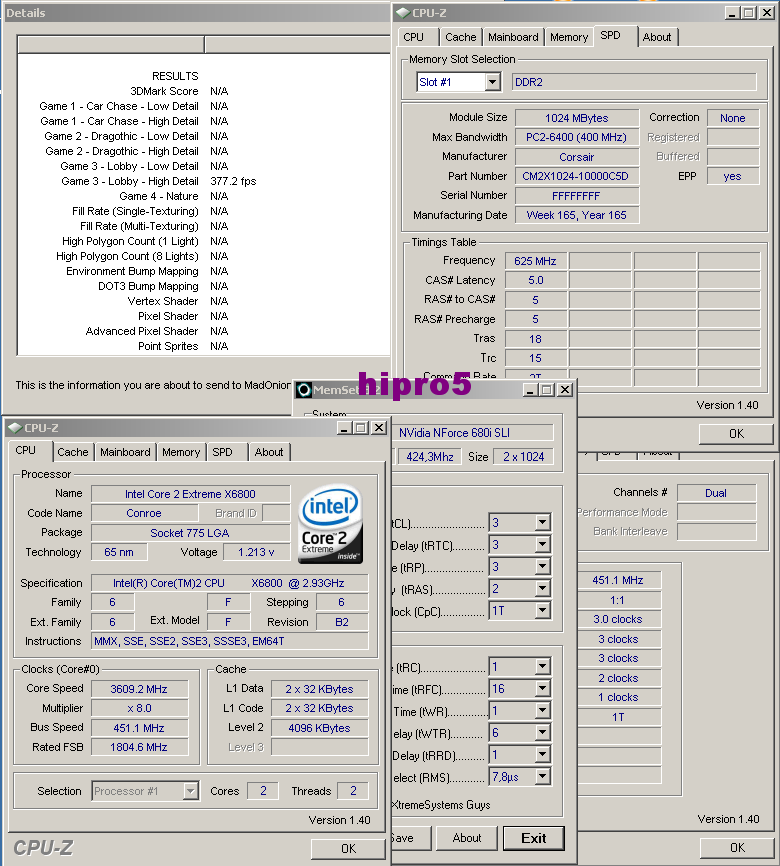Open the tWR dropdown in MemSet
Viewport: 780px width, 866px height.
coord(542,711)
